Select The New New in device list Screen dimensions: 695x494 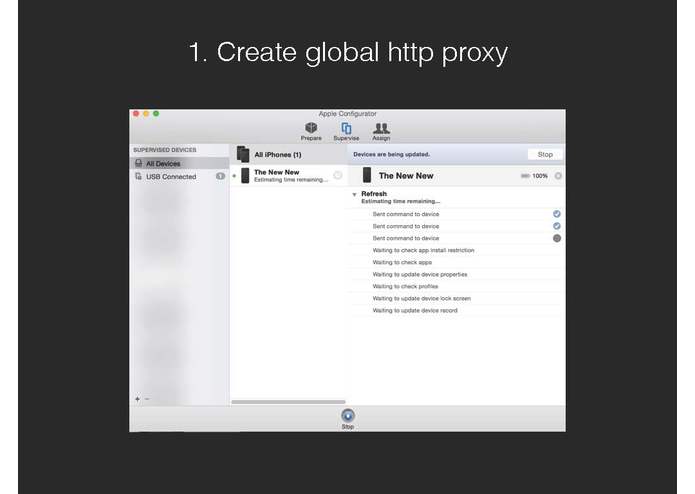pyautogui.click(x=289, y=175)
